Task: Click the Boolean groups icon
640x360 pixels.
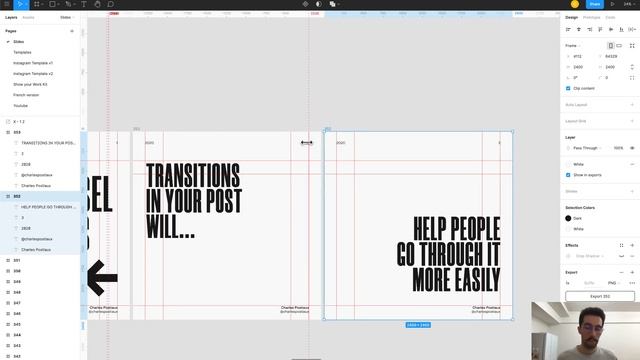Action: coord(333,4)
